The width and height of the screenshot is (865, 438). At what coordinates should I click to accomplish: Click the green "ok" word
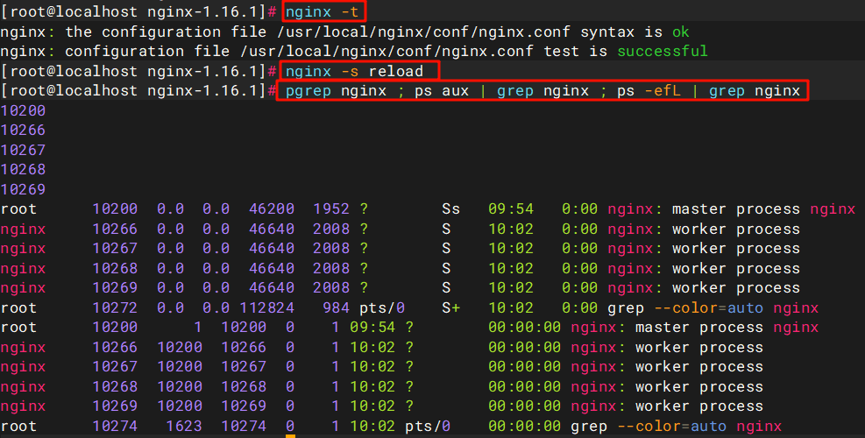[681, 32]
